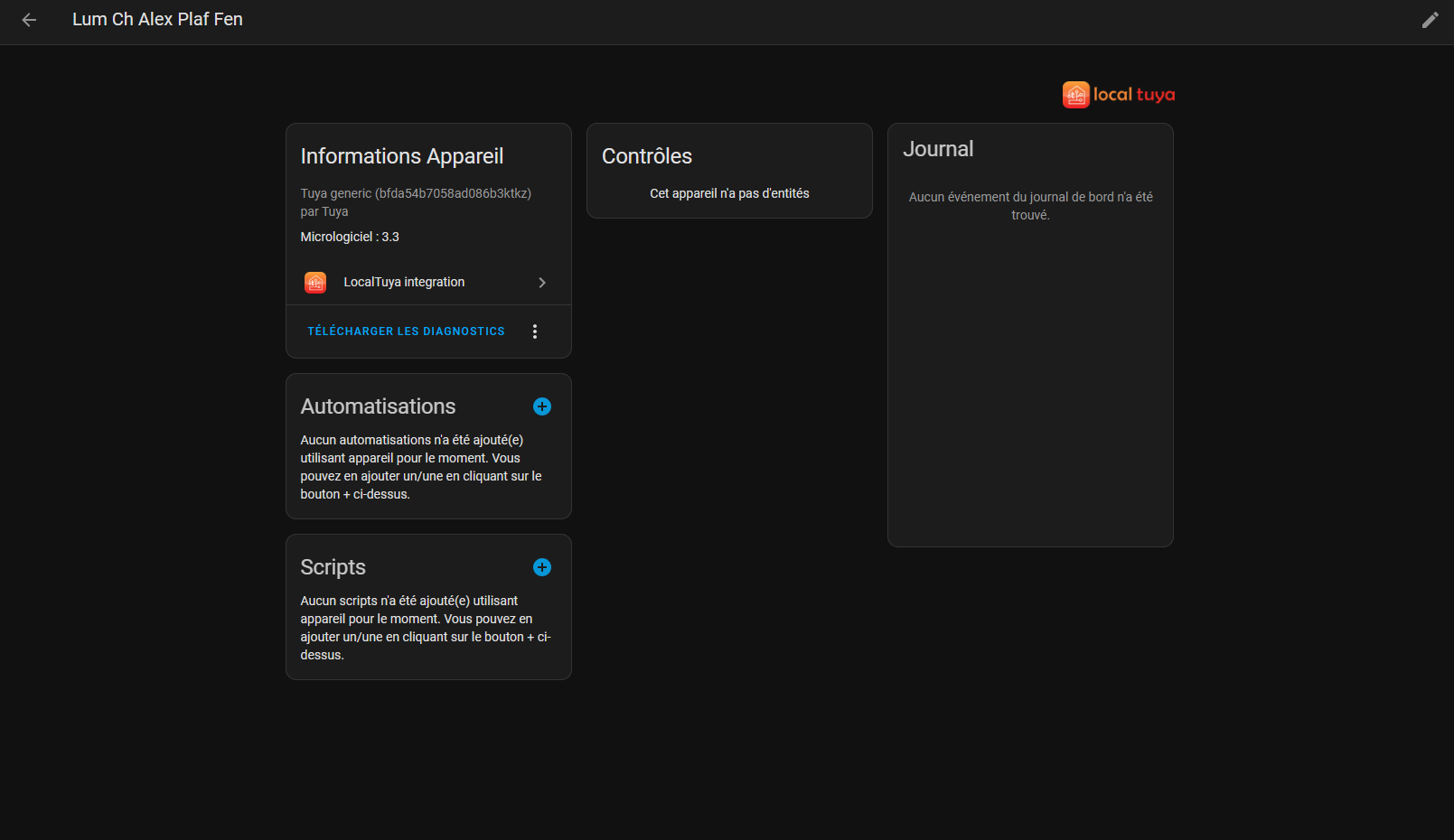The width and height of the screenshot is (1454, 840).
Task: Click the page title Lum Ch Alex Plaf Fen
Action: pos(157,20)
